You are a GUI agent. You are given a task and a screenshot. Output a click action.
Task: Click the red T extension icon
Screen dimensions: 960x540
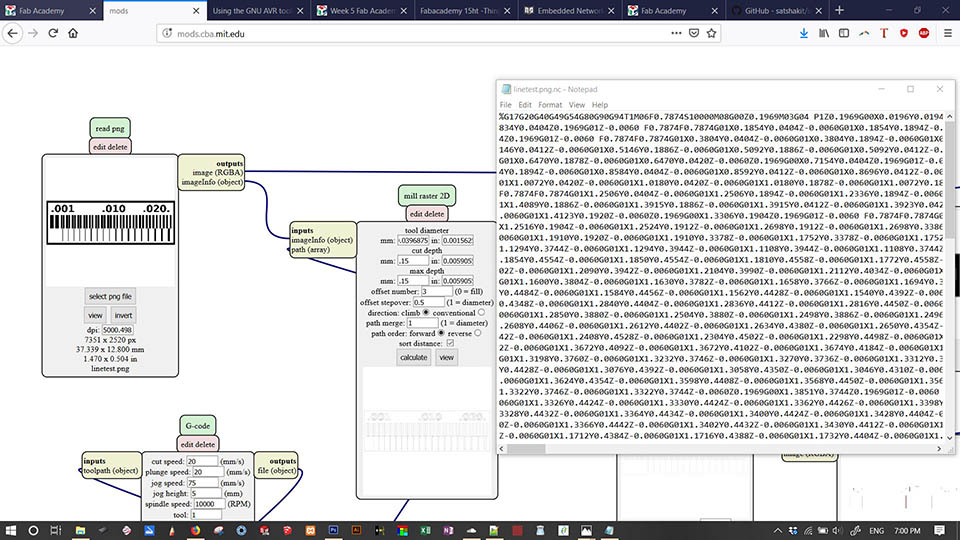pos(883,33)
